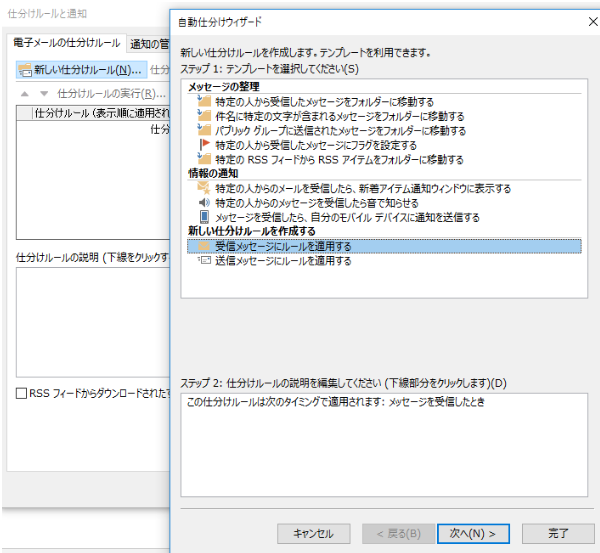The image size is (600, 553).
Task: Click the step 2 rule description box
Action: point(384,445)
